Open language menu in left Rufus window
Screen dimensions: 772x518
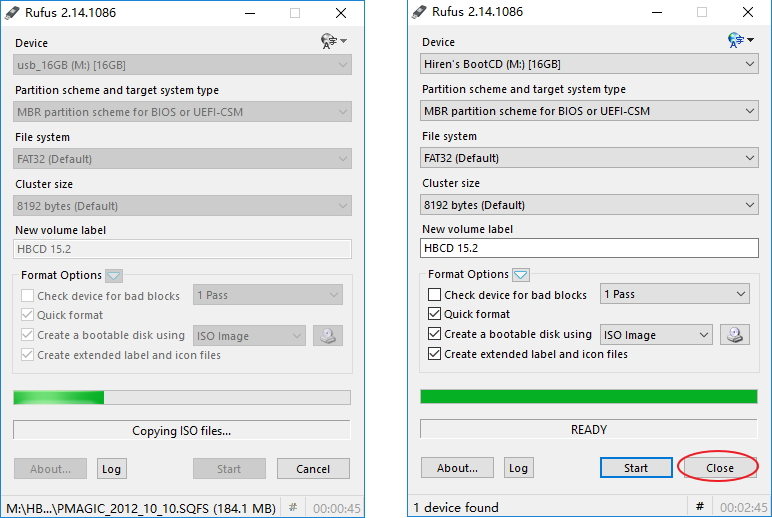[334, 41]
